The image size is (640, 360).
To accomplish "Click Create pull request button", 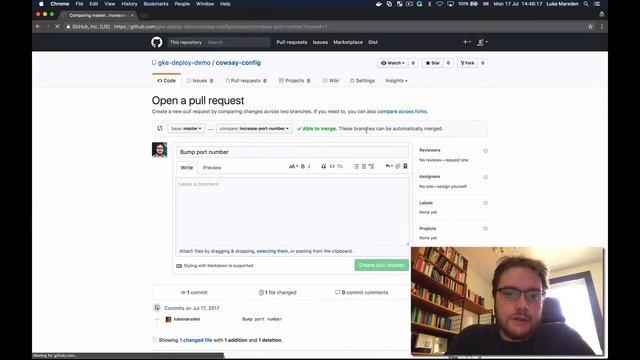I will point(382,265).
